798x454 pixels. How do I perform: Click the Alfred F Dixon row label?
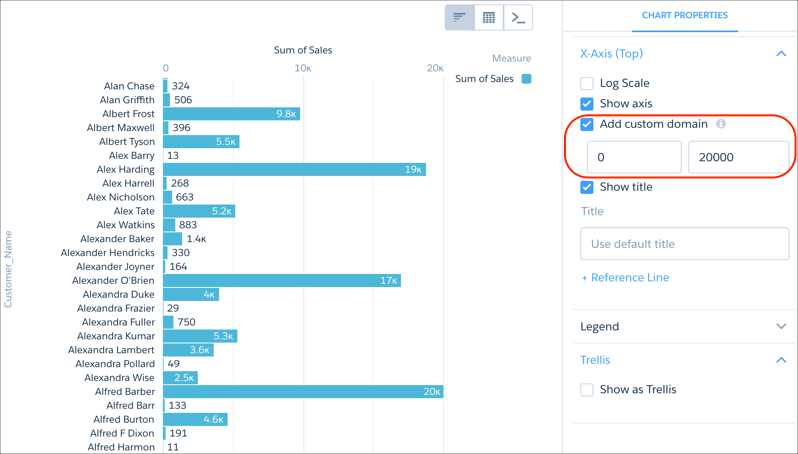[122, 433]
